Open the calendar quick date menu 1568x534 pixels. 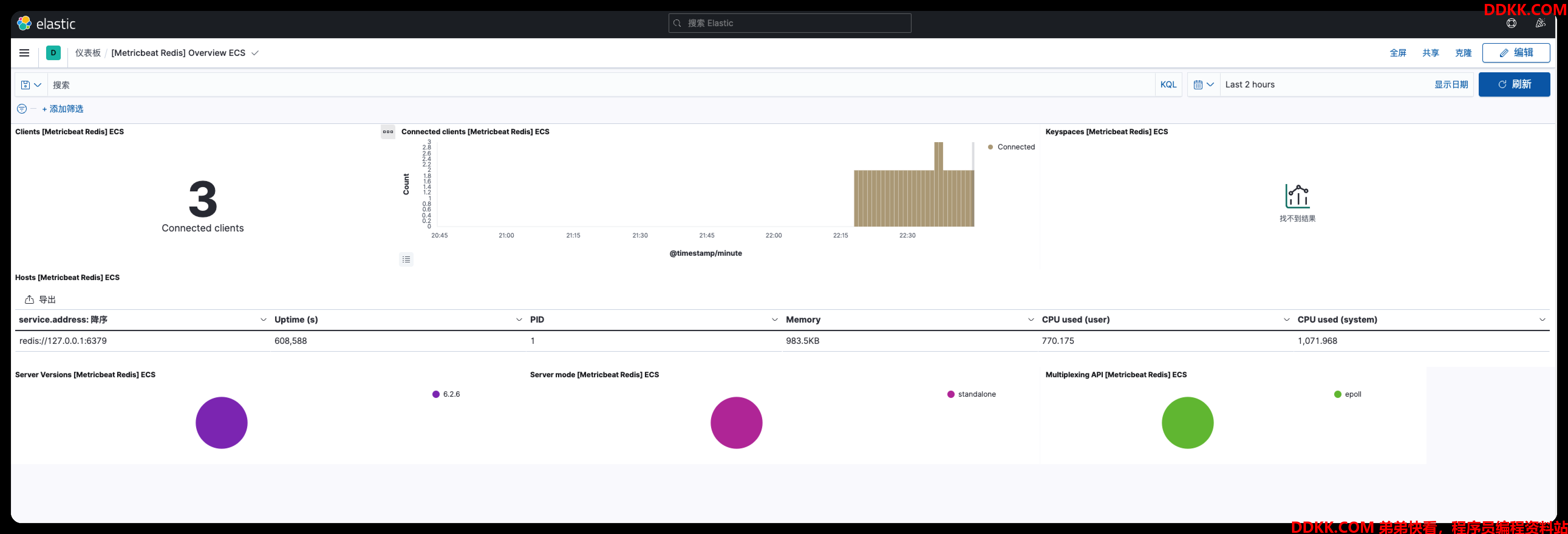[1203, 85]
